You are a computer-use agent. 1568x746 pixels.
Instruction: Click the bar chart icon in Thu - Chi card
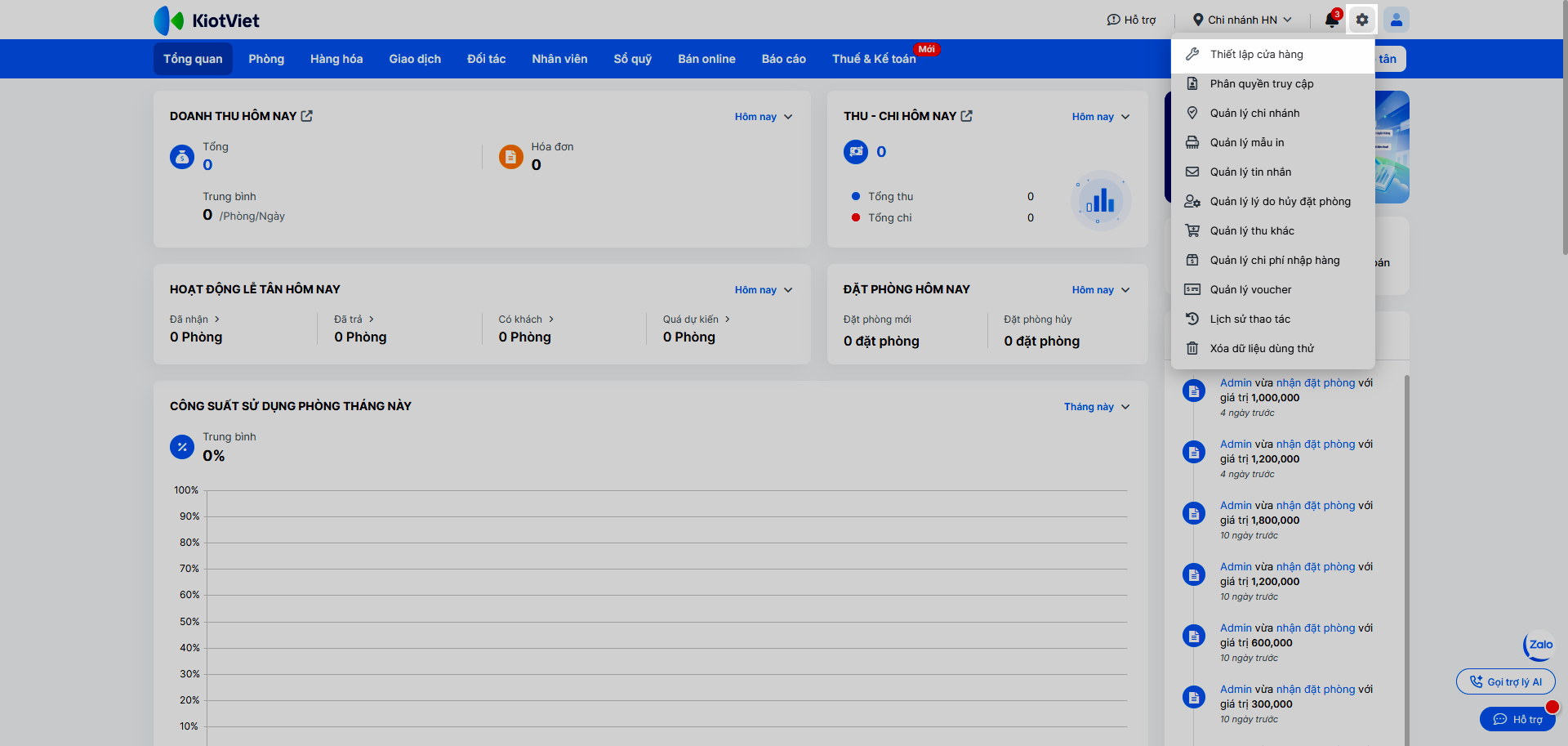point(1100,200)
